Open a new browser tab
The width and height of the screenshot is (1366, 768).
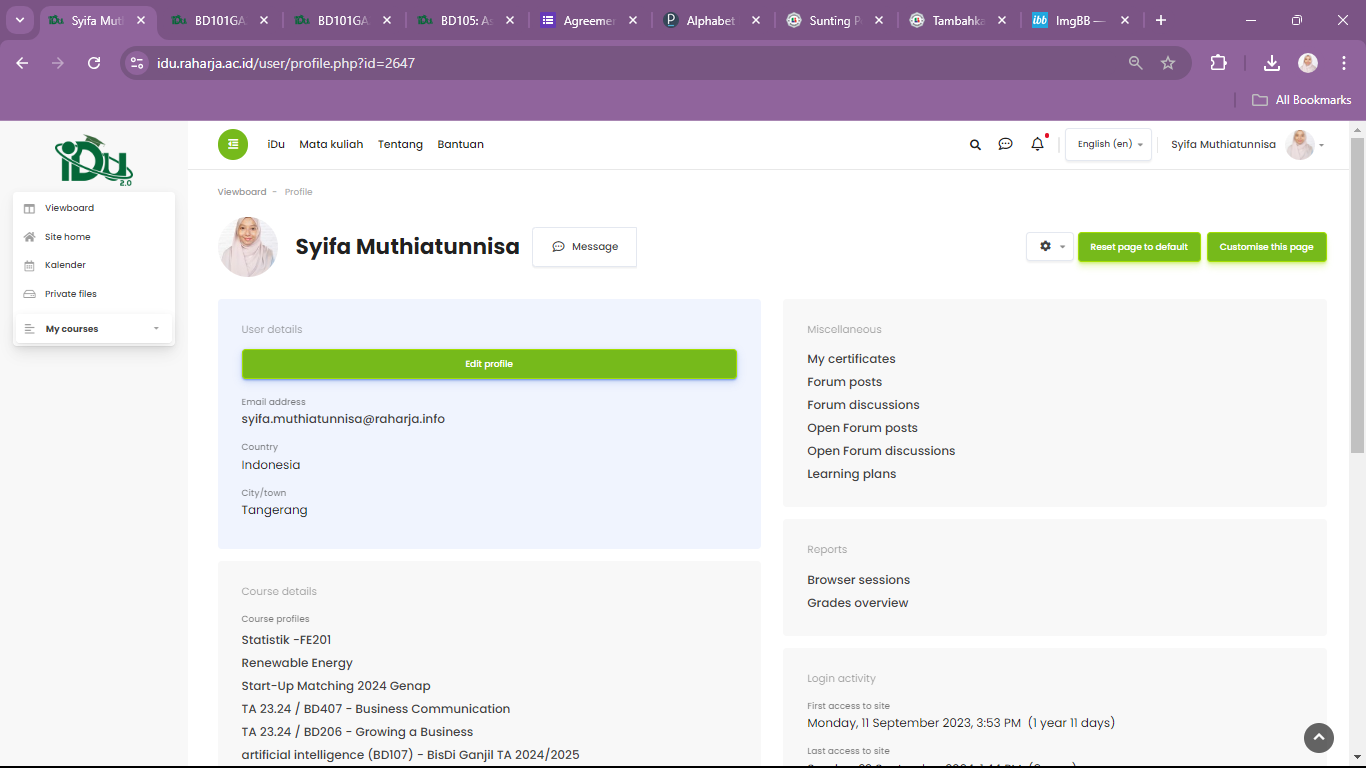tap(1160, 20)
